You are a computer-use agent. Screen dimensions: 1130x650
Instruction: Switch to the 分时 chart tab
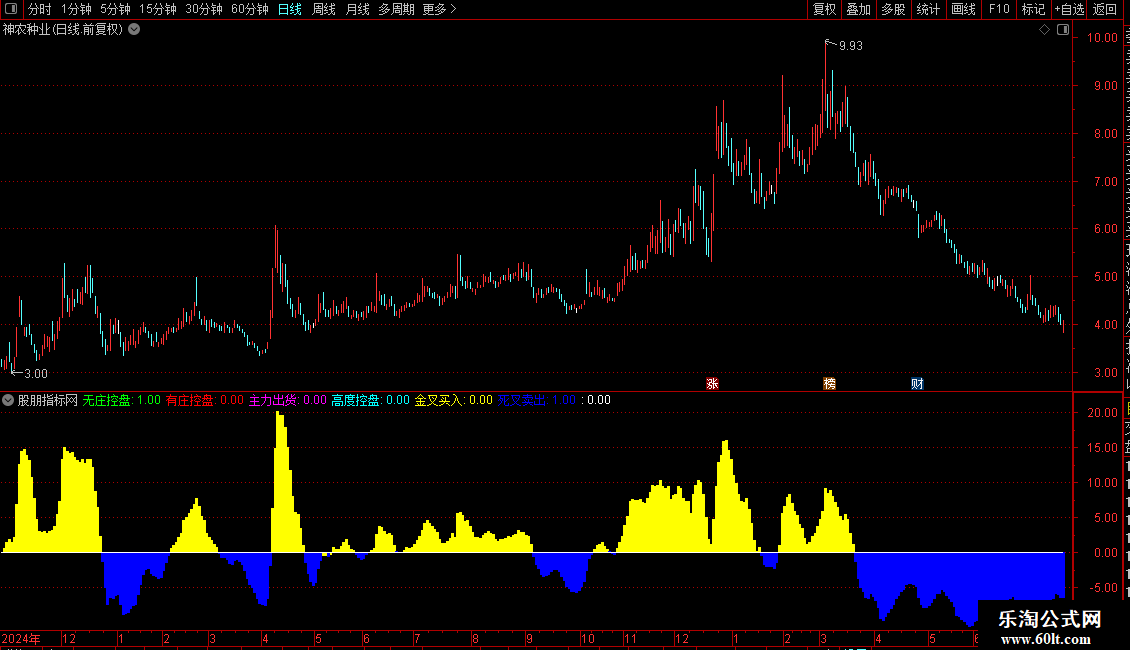[x=40, y=9]
